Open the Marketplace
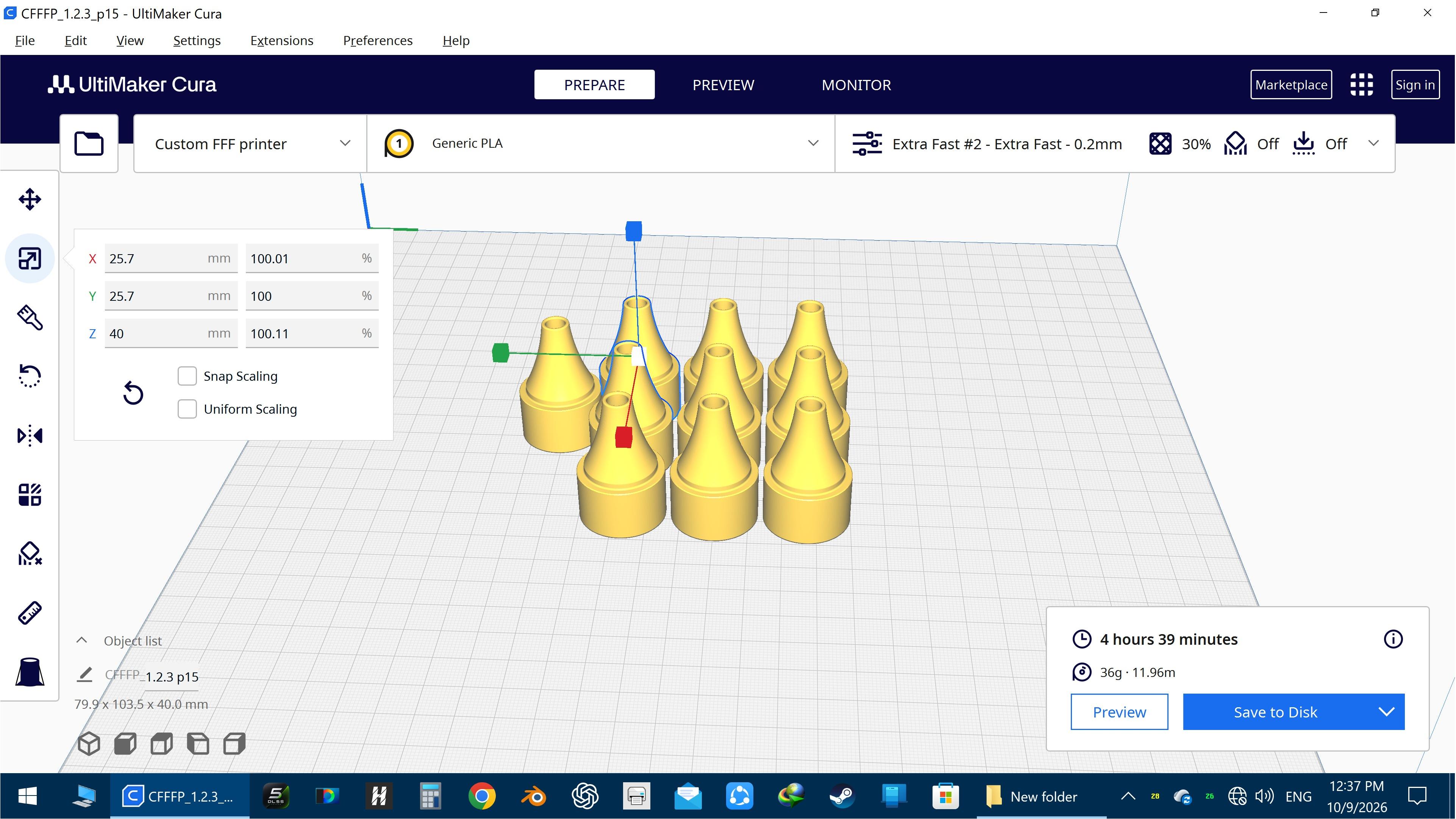 [1291, 85]
